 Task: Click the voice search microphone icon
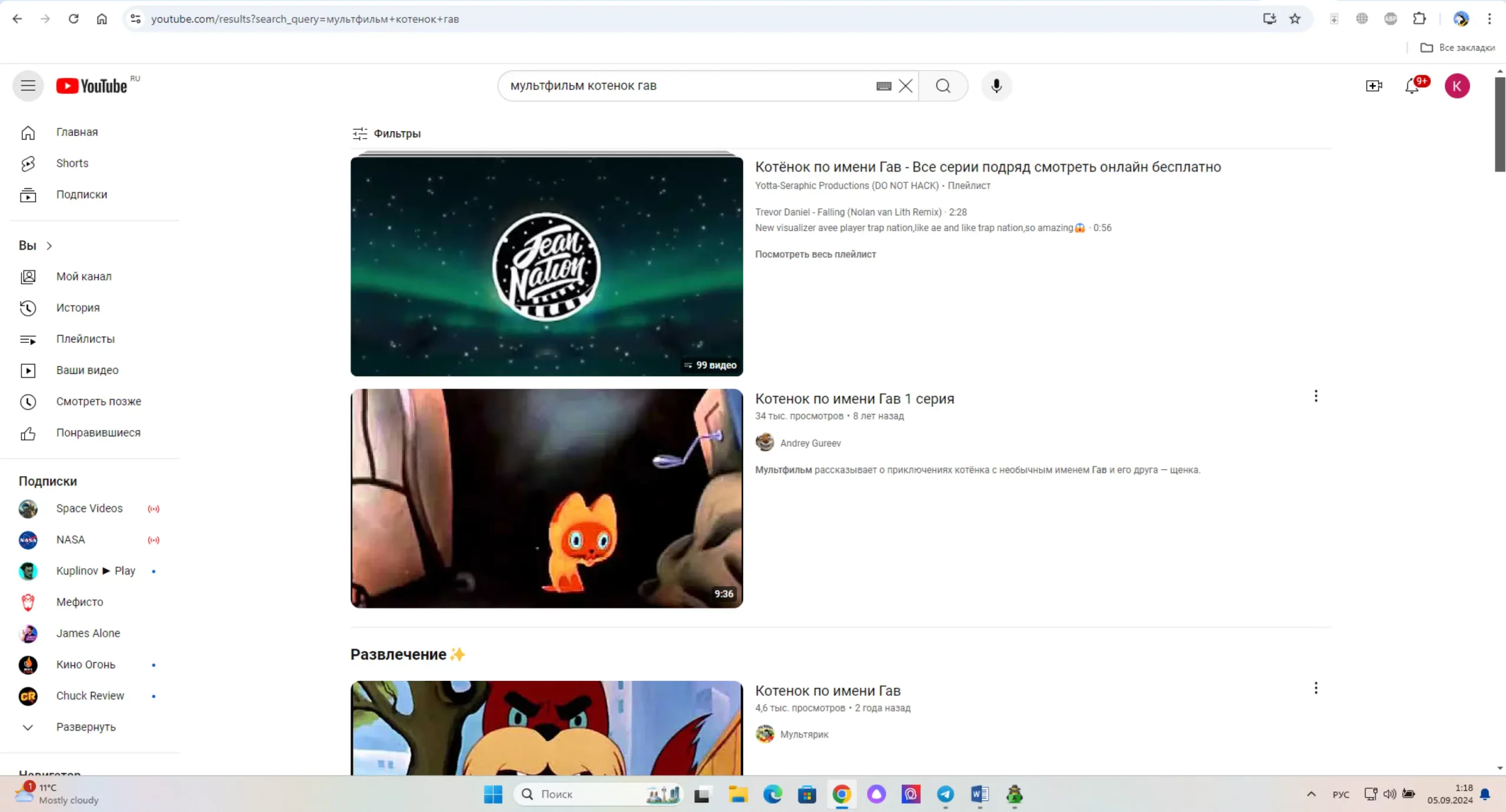(x=996, y=86)
